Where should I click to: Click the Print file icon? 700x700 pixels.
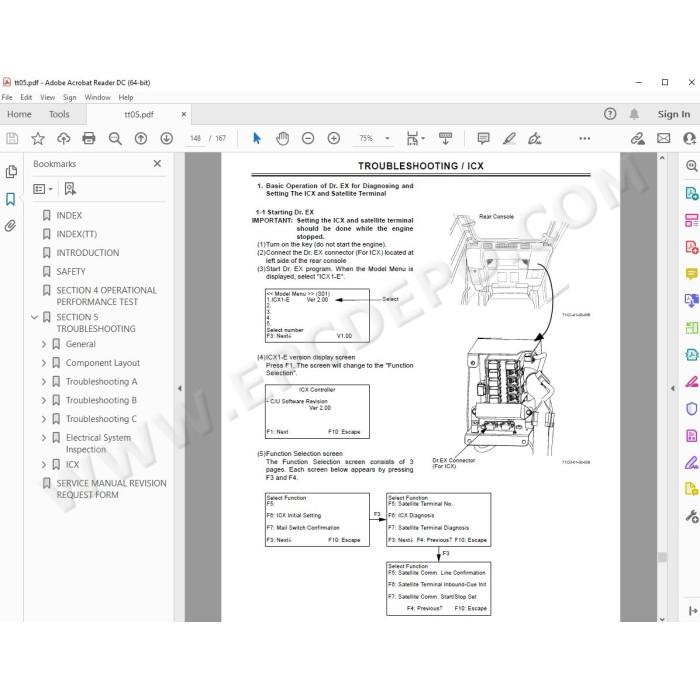(89, 138)
